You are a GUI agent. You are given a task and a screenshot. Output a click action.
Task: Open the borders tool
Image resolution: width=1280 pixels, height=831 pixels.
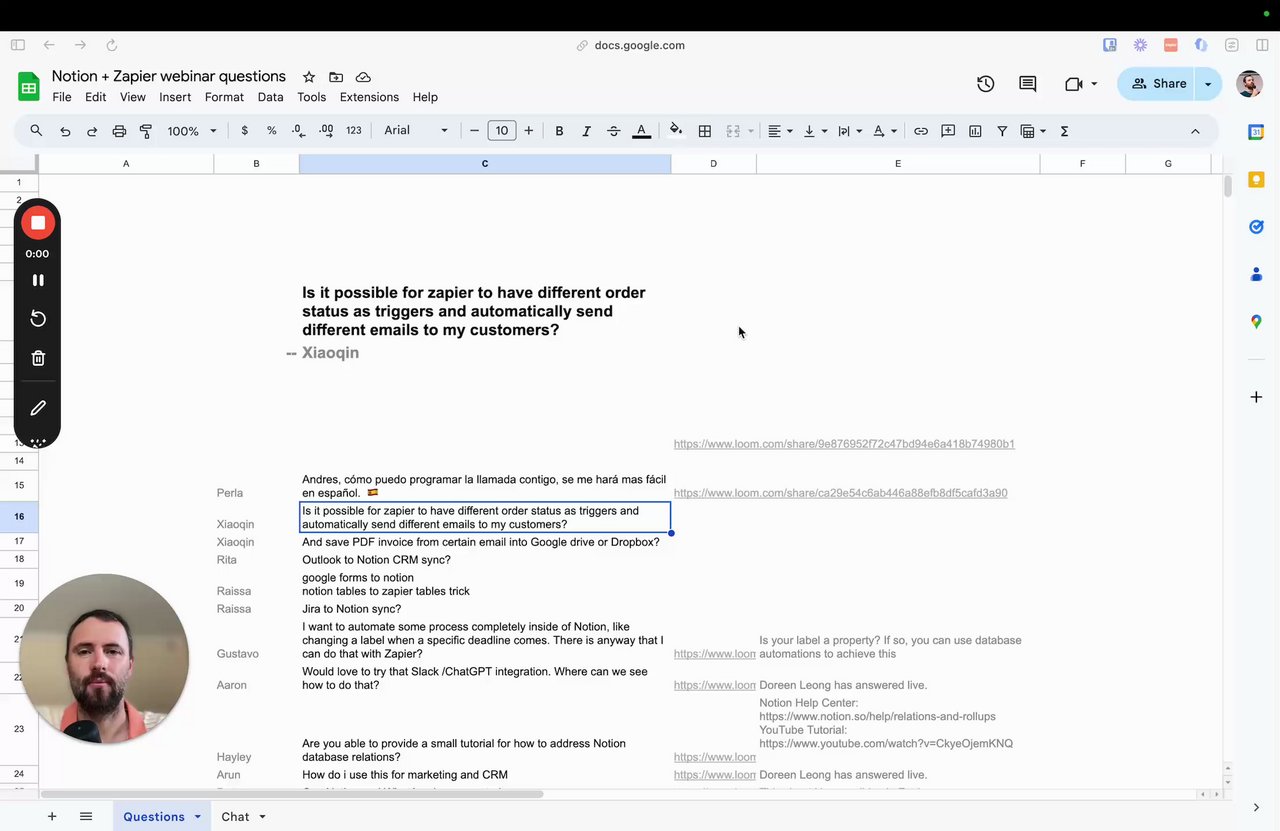pyautogui.click(x=705, y=131)
